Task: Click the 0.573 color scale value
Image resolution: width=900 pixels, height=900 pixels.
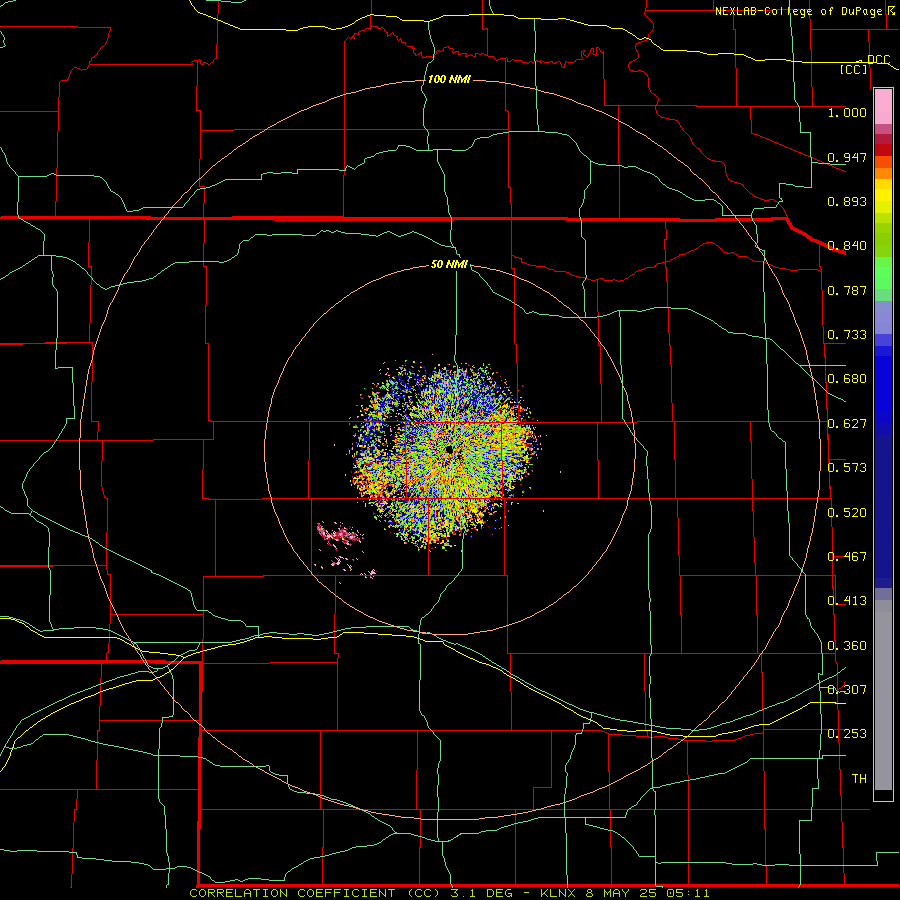Action: pos(847,468)
